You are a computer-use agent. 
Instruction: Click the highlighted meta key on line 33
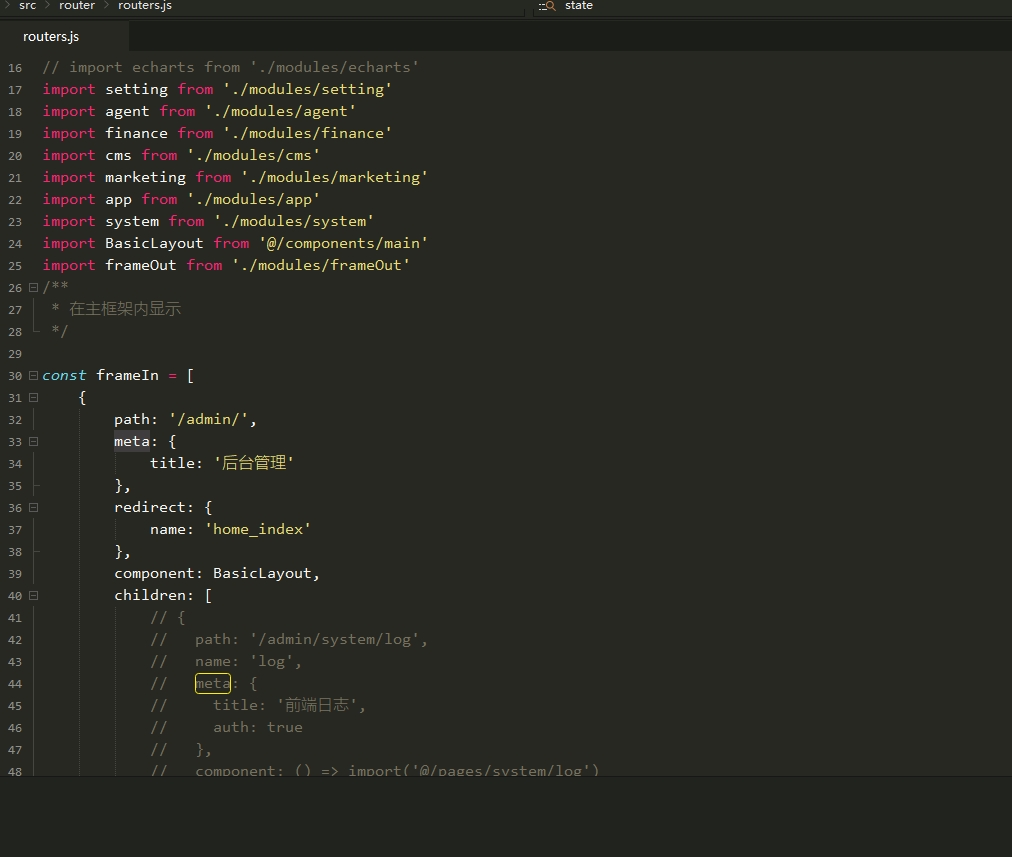pos(131,442)
